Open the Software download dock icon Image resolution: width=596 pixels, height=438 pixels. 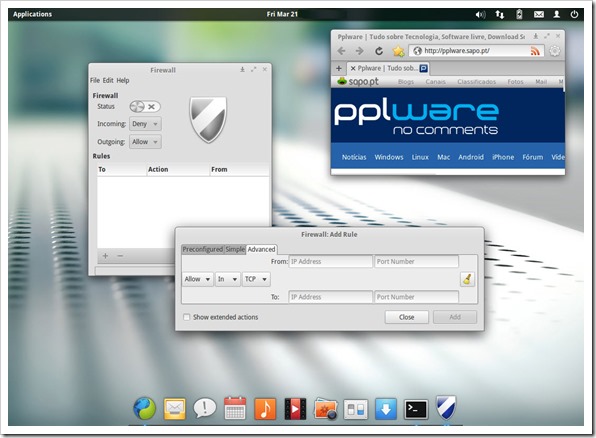click(x=385, y=409)
